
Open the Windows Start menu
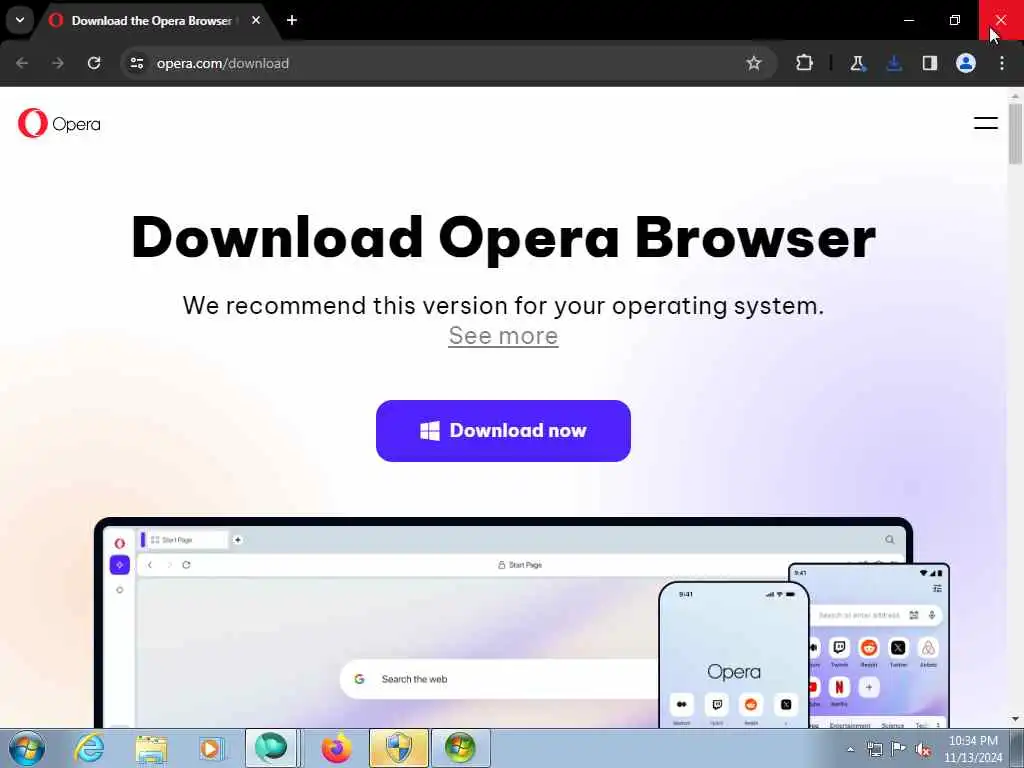click(27, 748)
